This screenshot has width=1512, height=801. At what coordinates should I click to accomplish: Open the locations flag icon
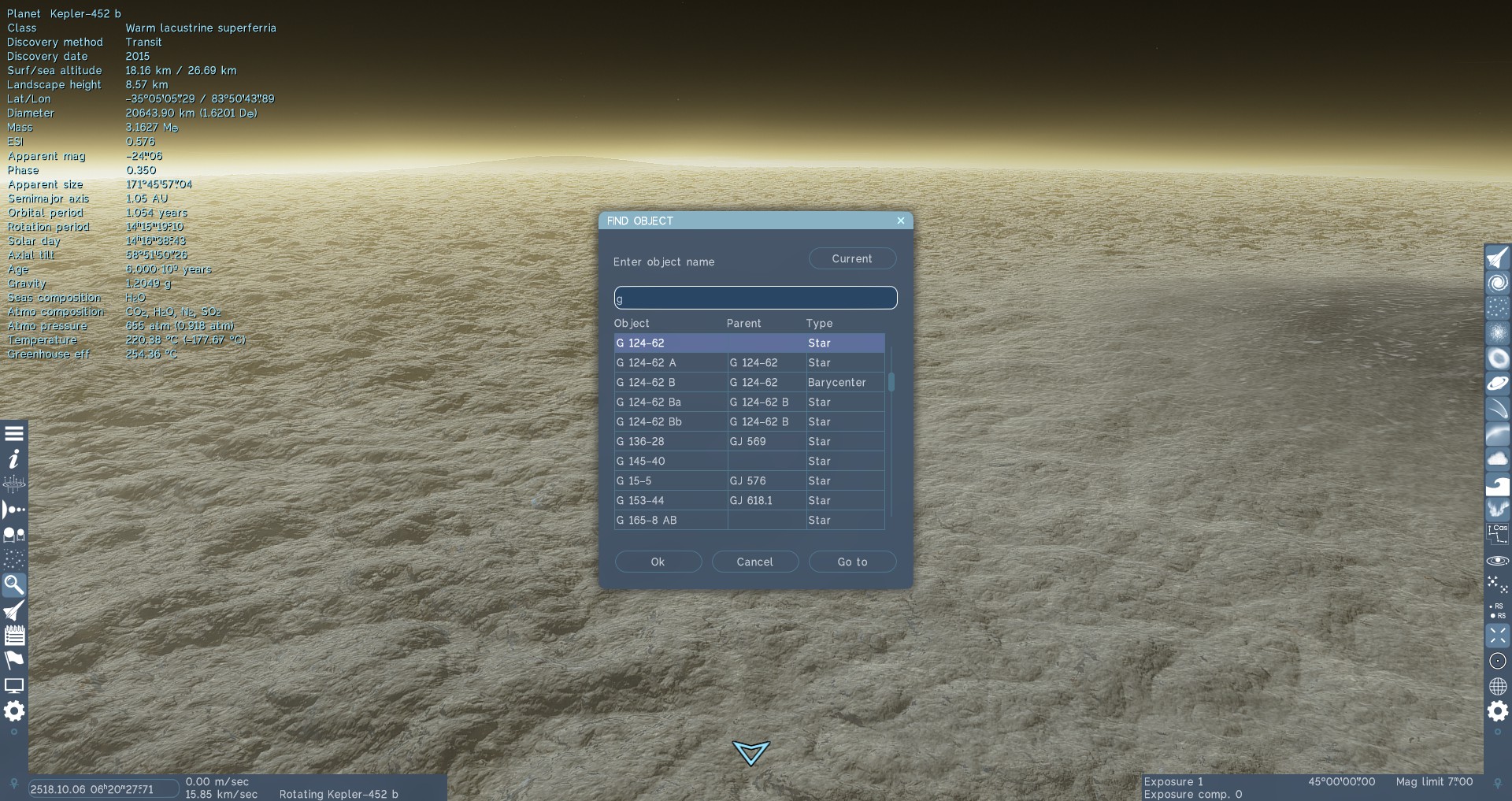coord(14,660)
